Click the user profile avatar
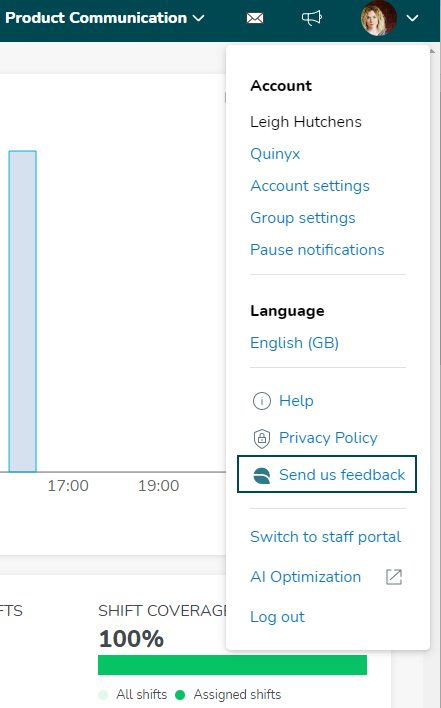This screenshot has width=441, height=708. (379, 18)
